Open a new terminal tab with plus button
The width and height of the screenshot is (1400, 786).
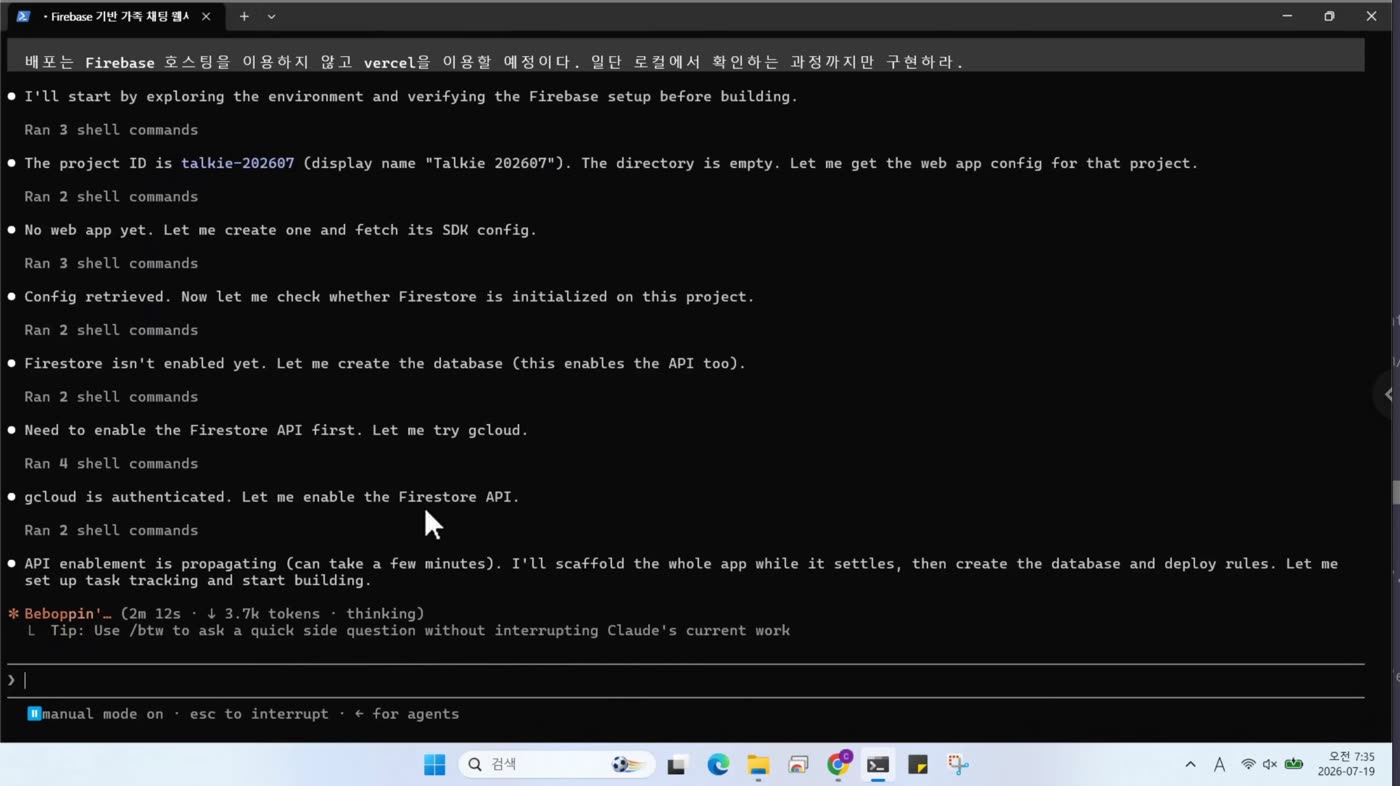point(244,16)
